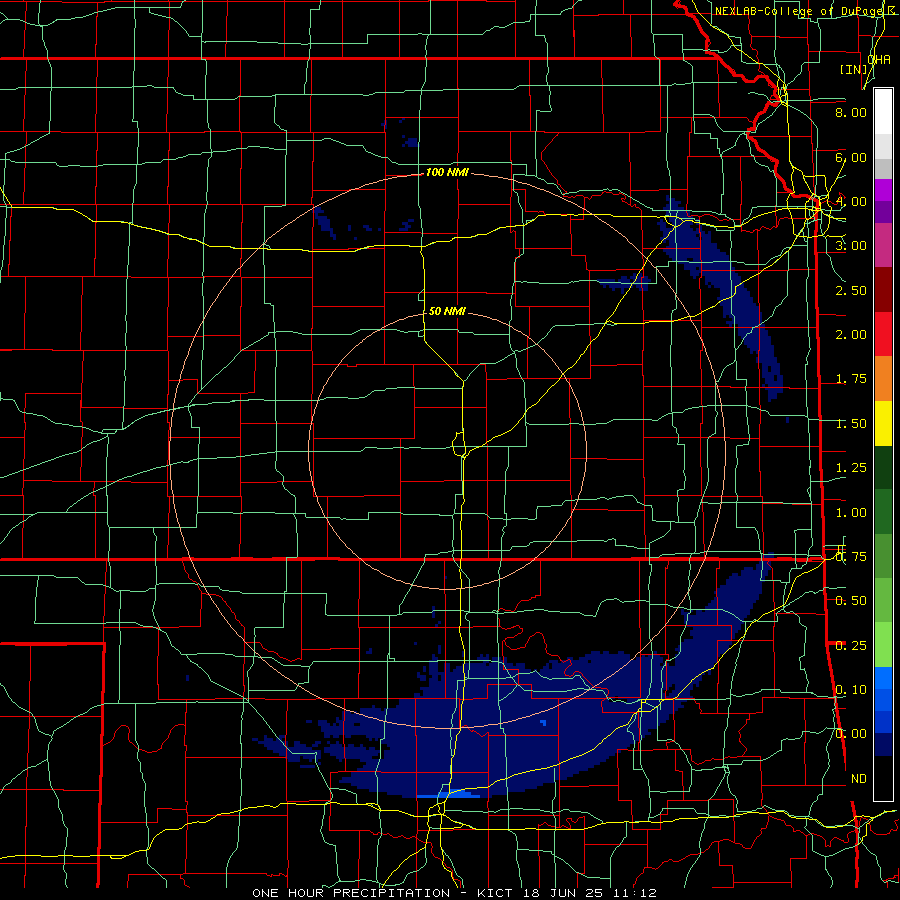Image resolution: width=900 pixels, height=900 pixels.
Task: Pick the orange legend swatch
Action: click(x=883, y=379)
